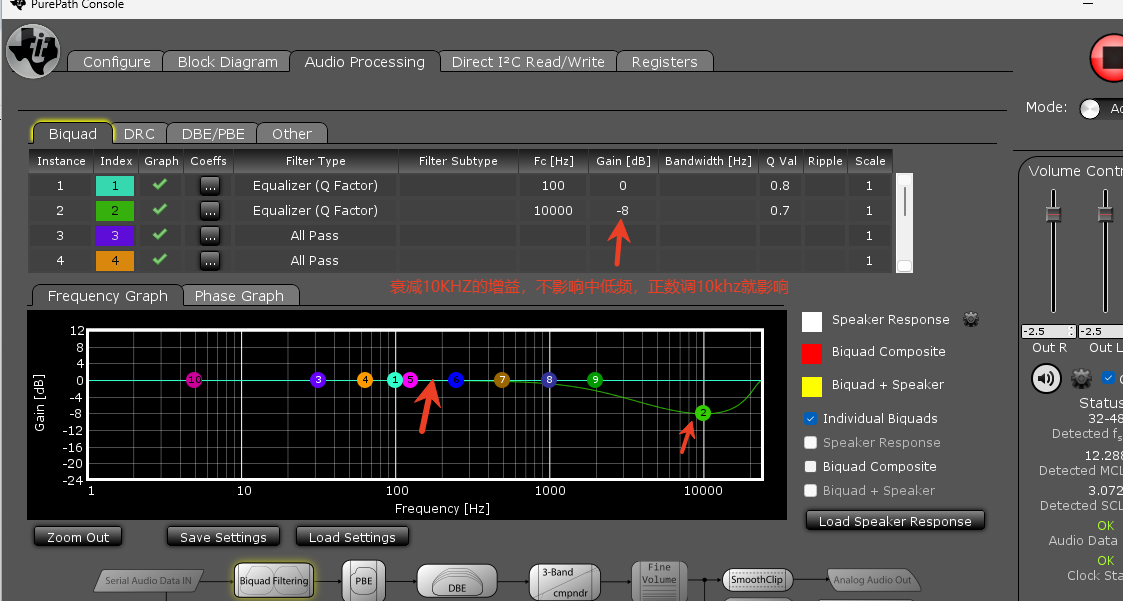Click the speaker mute icon
The image size is (1123, 601).
1047,378
